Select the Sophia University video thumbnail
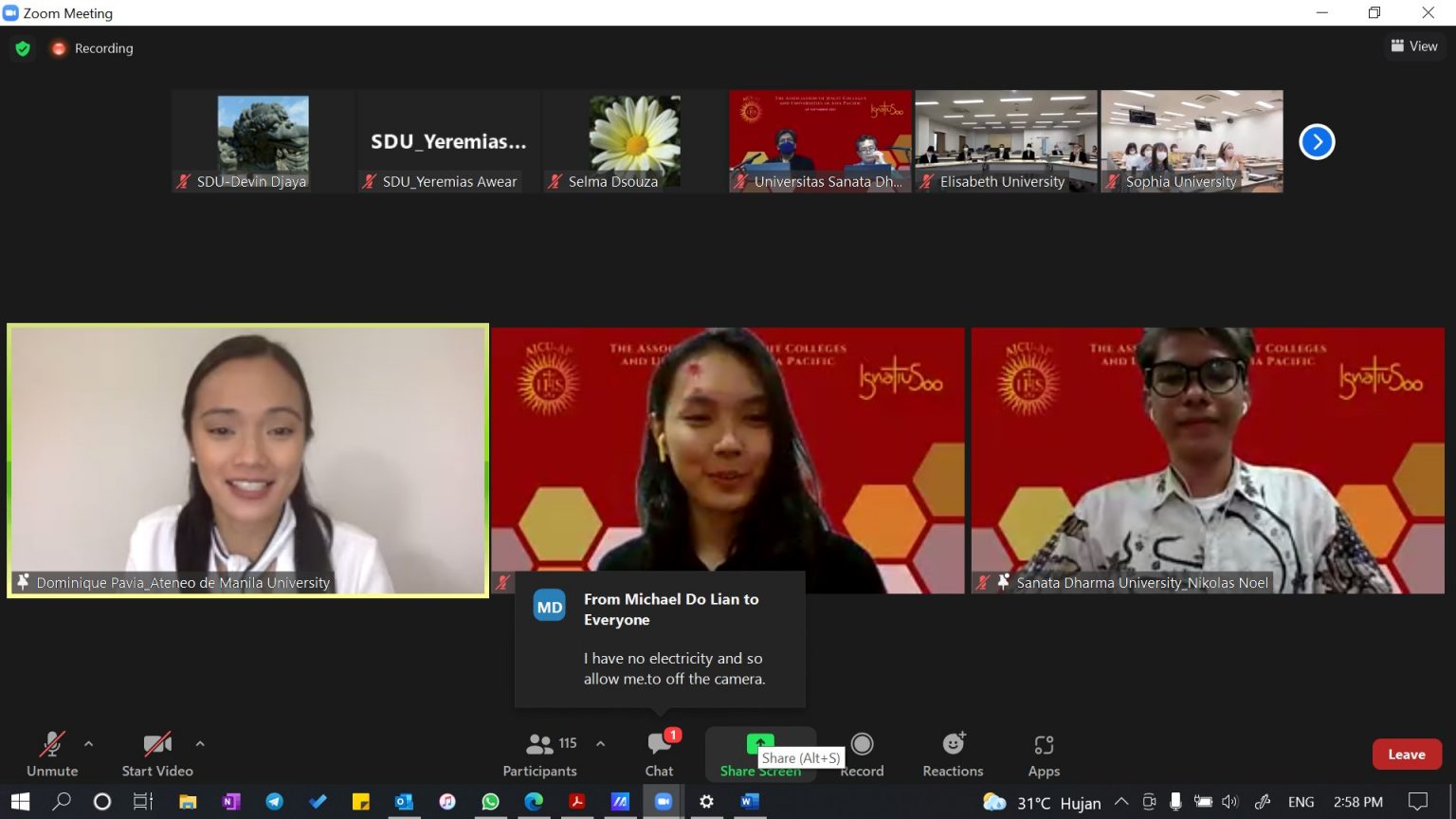Image resolution: width=1456 pixels, height=819 pixels. tap(1192, 141)
